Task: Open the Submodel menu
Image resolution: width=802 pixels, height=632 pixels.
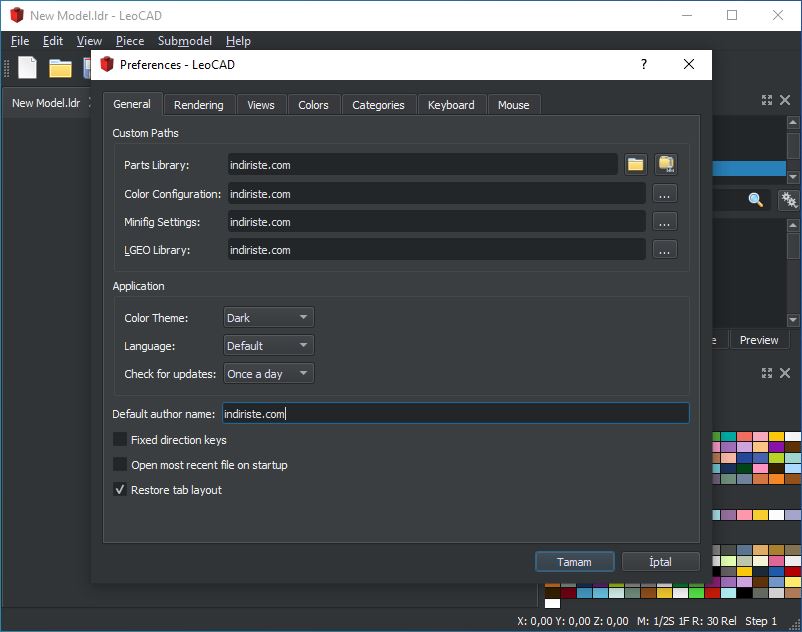Action: coord(185,41)
